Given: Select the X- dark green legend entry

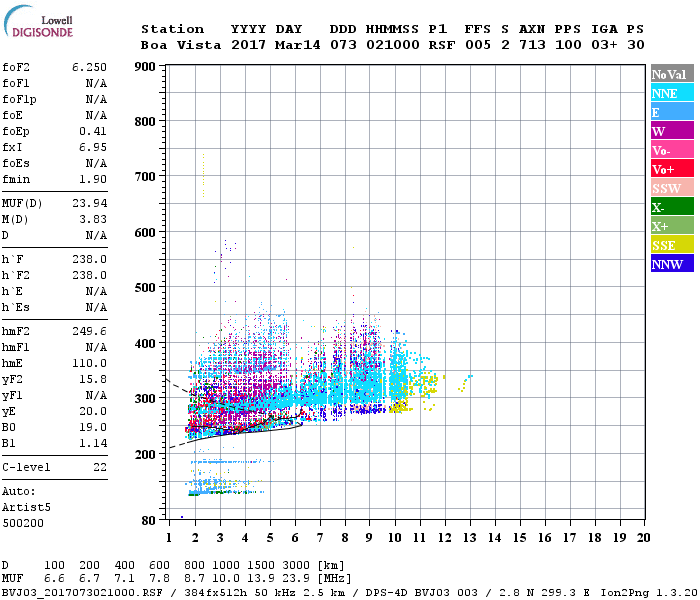Looking at the screenshot, I should [x=671, y=207].
